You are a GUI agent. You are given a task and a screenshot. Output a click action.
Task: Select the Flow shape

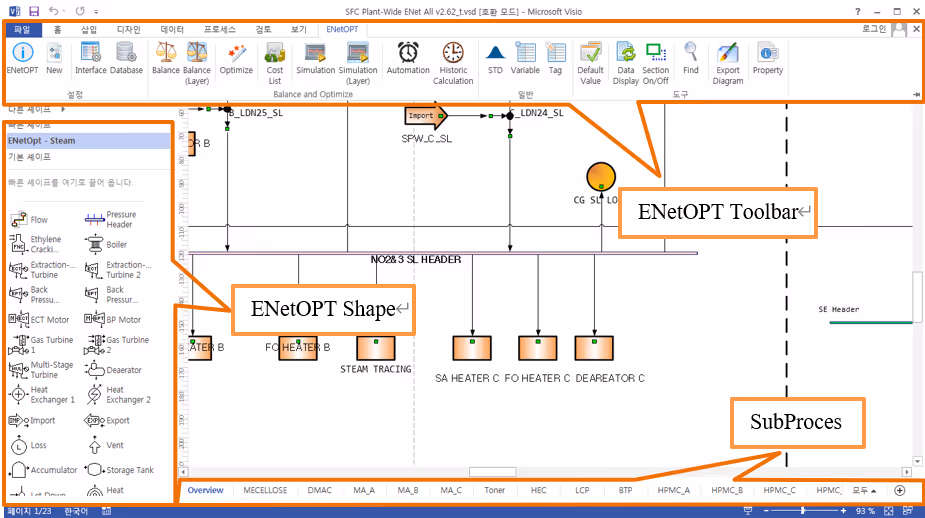(x=29, y=219)
